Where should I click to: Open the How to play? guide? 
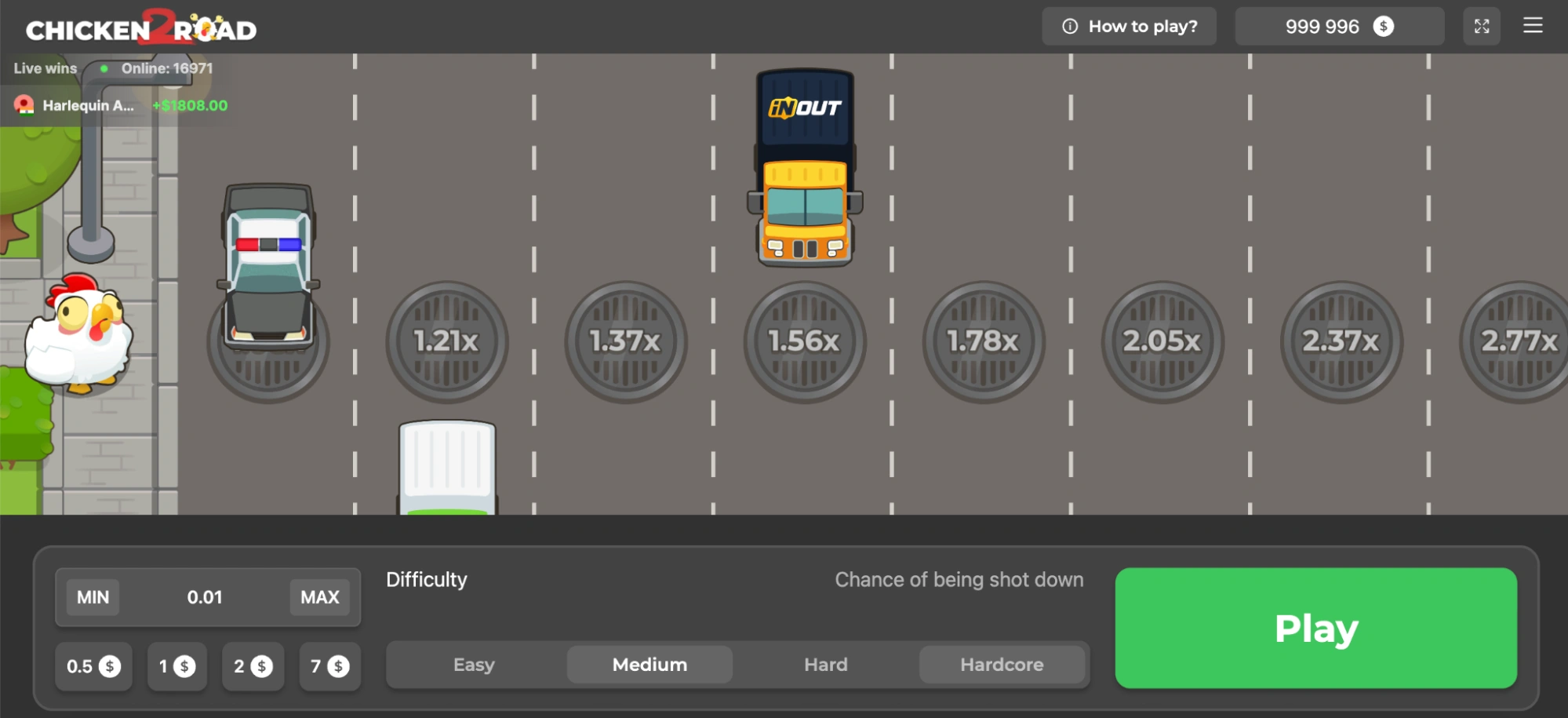pos(1129,27)
